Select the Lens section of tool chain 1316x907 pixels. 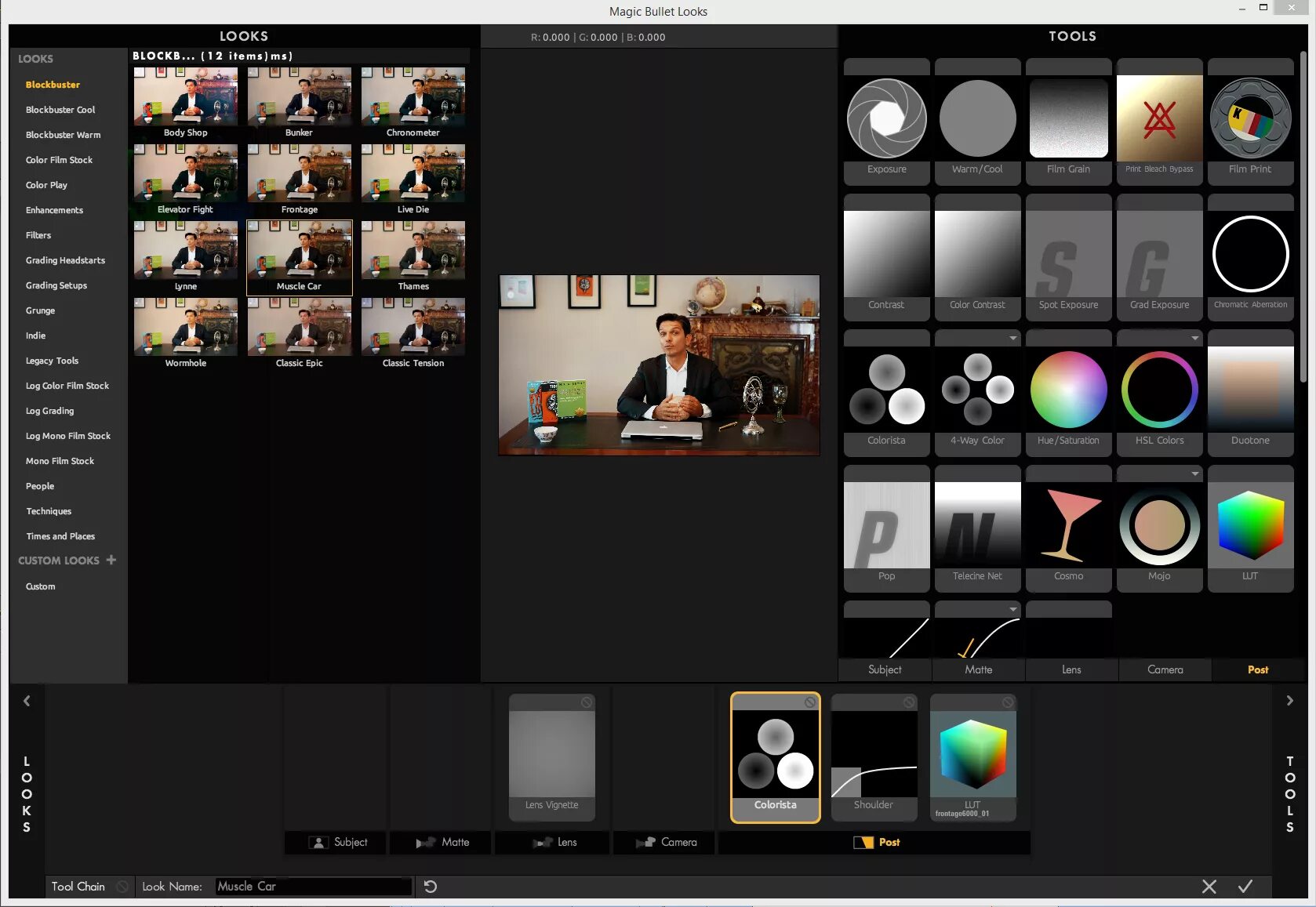tap(552, 842)
